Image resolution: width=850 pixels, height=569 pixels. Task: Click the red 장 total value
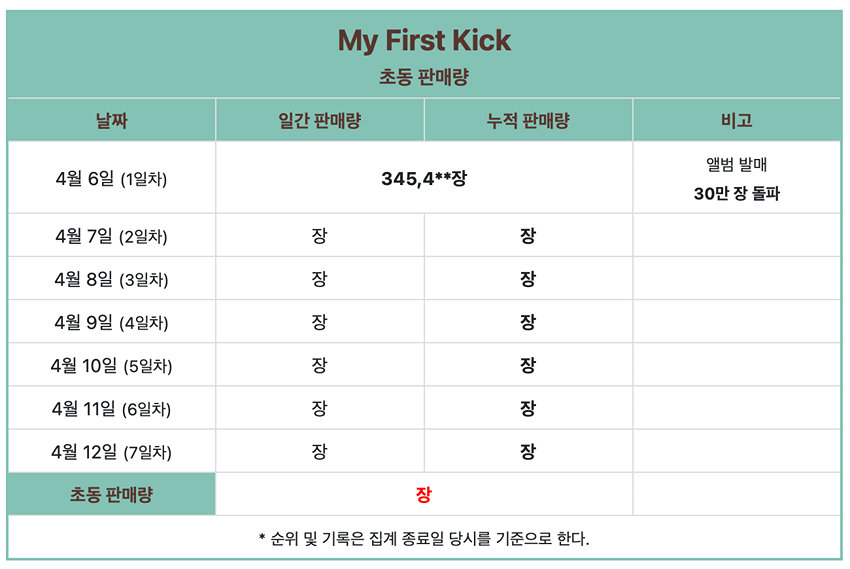click(x=424, y=495)
